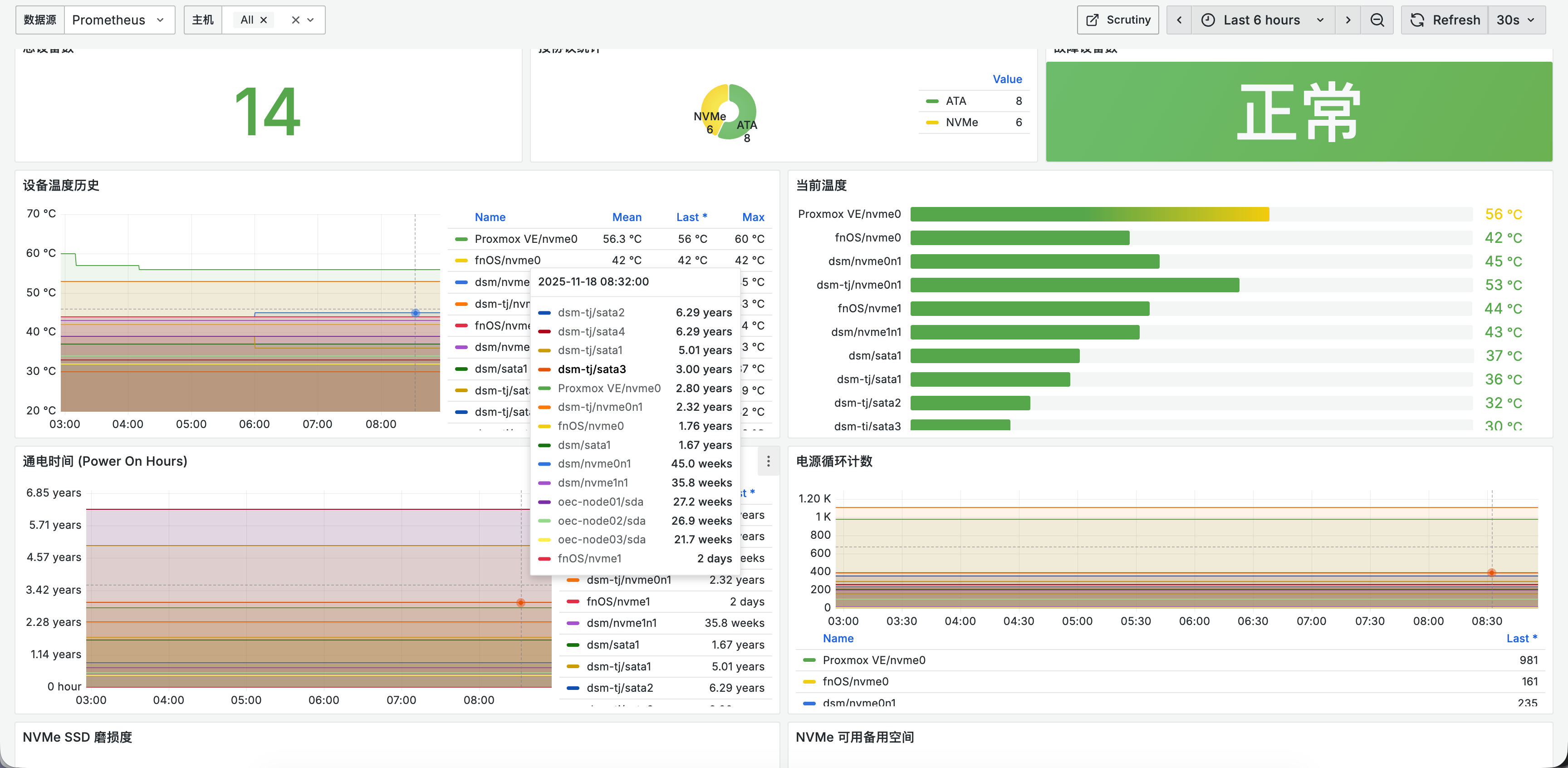Toggle the Proxmox VE/nvme0 temperature series

click(x=525, y=239)
